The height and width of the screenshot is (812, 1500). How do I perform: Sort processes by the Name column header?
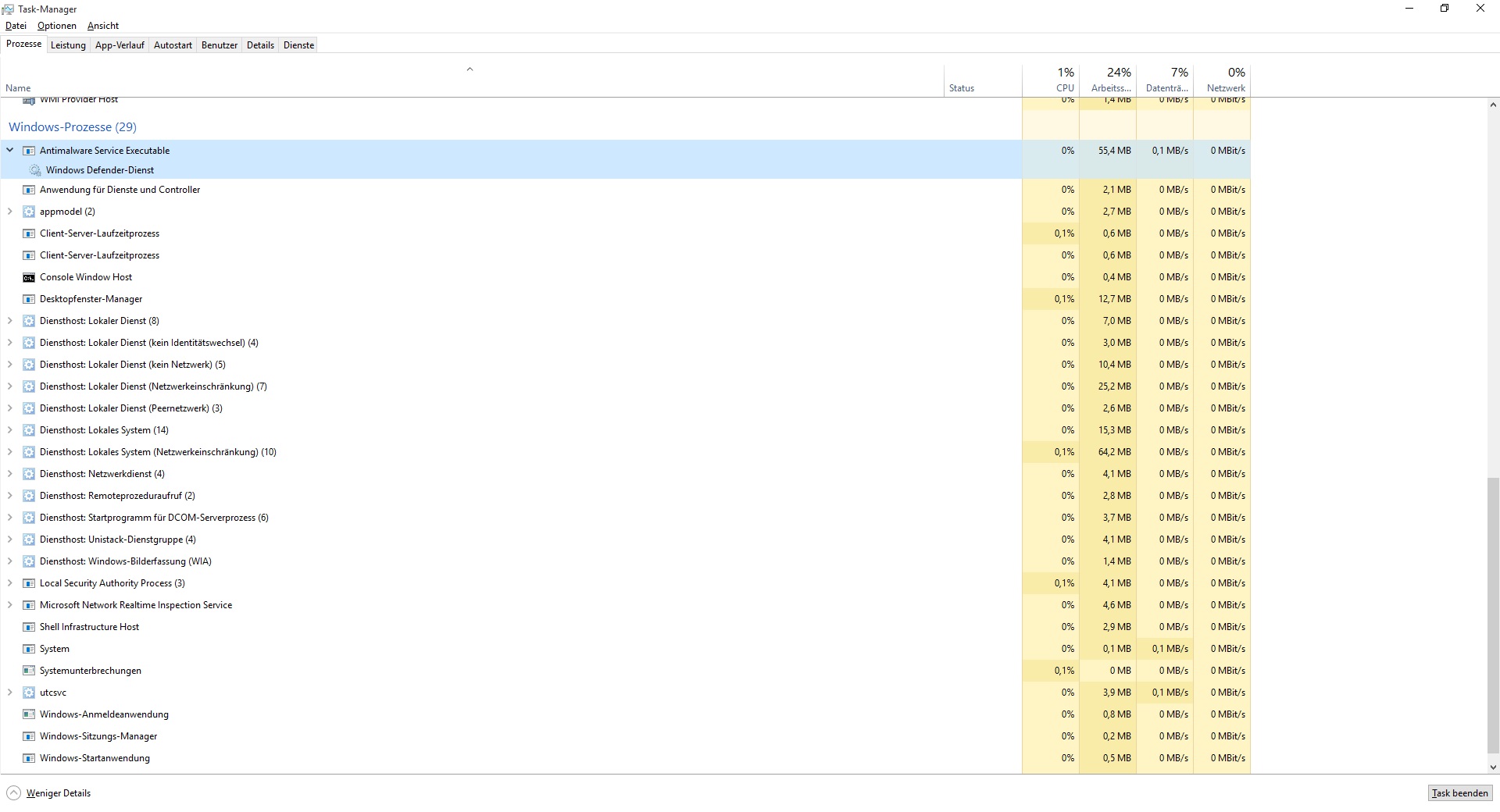[472, 80]
